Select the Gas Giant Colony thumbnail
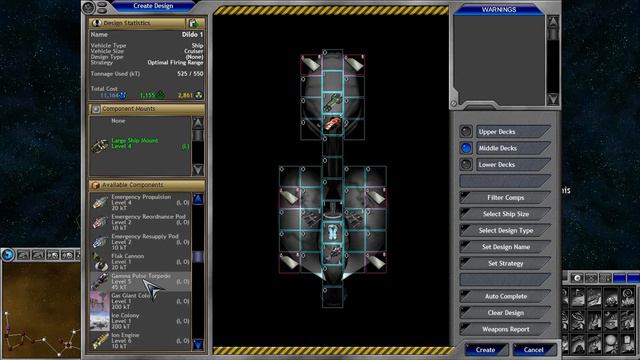The height and width of the screenshot is (360, 640). click(100, 301)
